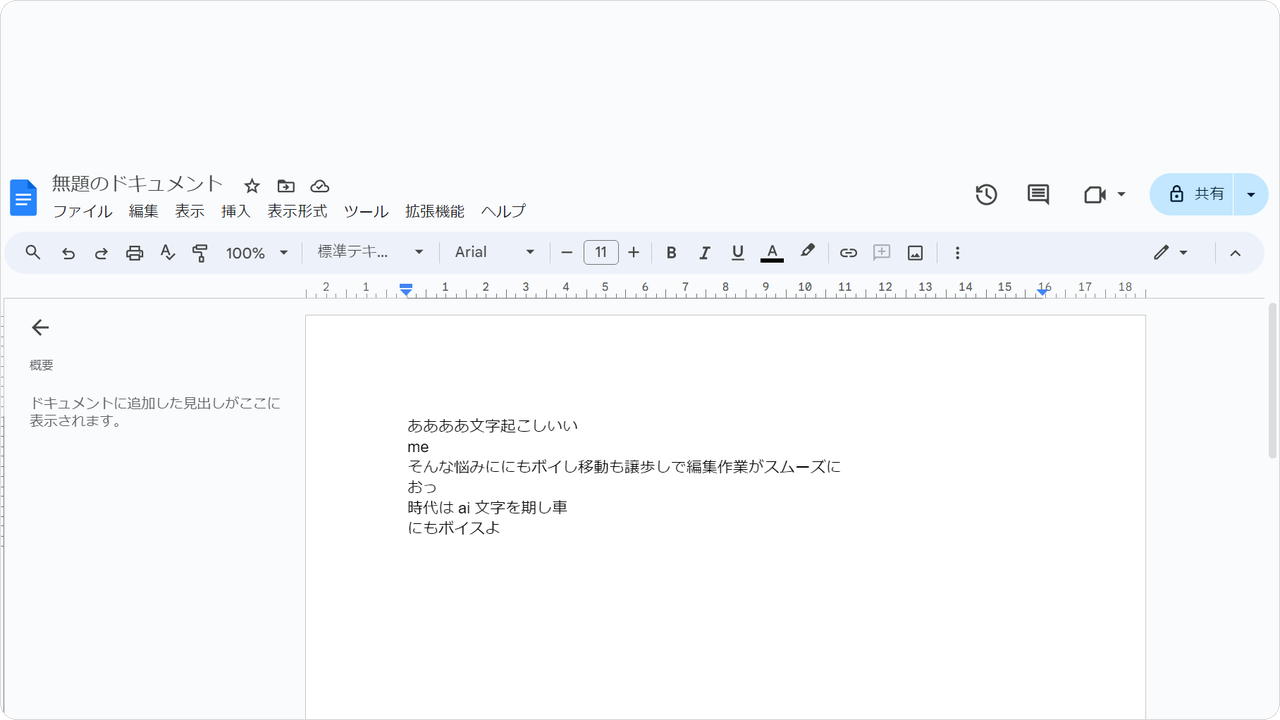Open editing mode pencil dropdown

click(1170, 253)
